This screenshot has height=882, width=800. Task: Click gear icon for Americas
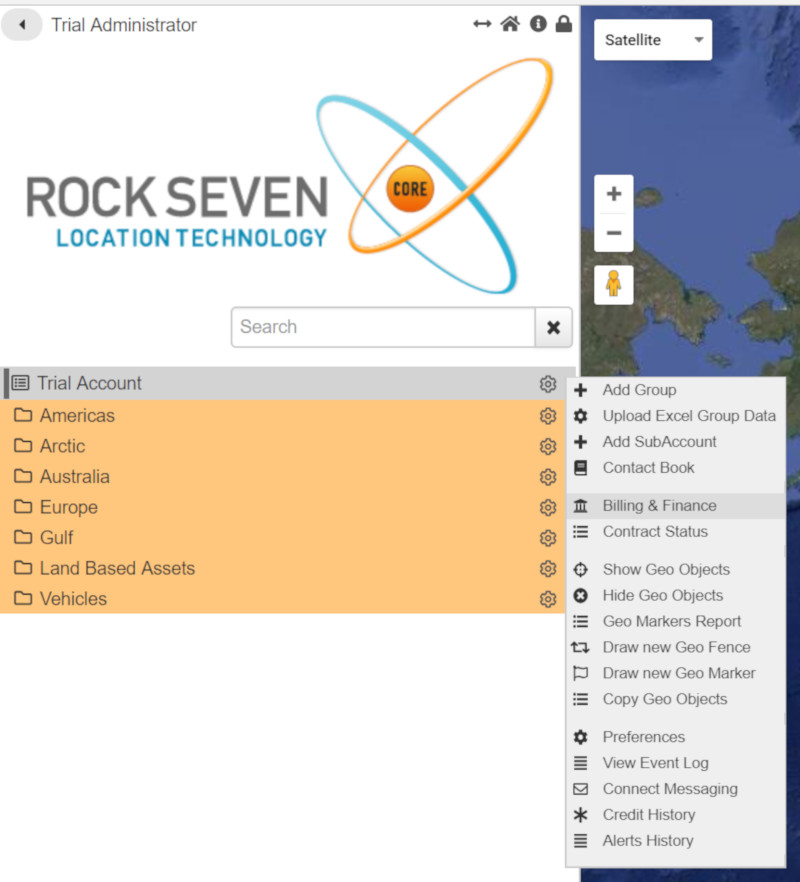pos(548,416)
